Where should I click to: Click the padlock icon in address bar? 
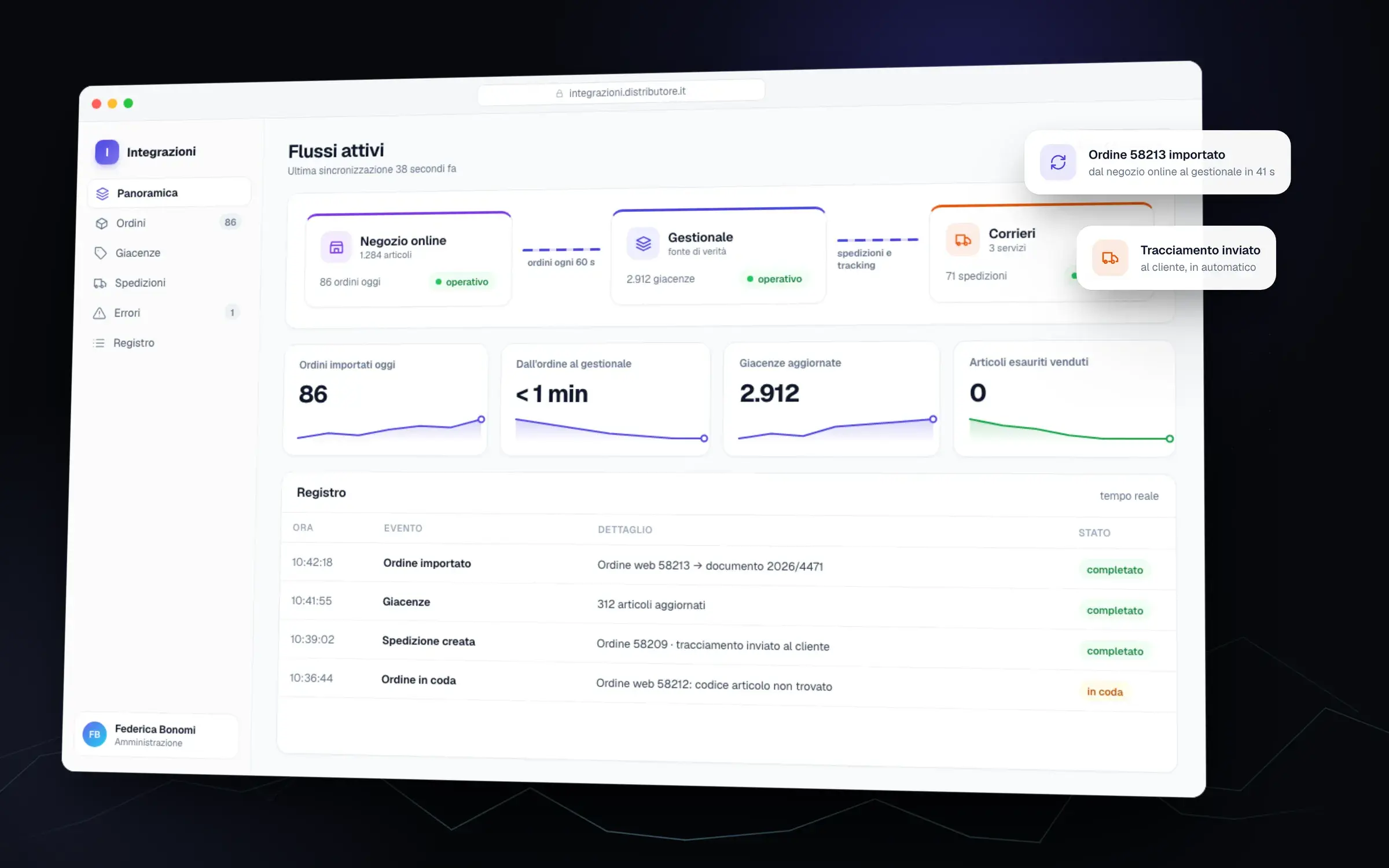559,94
